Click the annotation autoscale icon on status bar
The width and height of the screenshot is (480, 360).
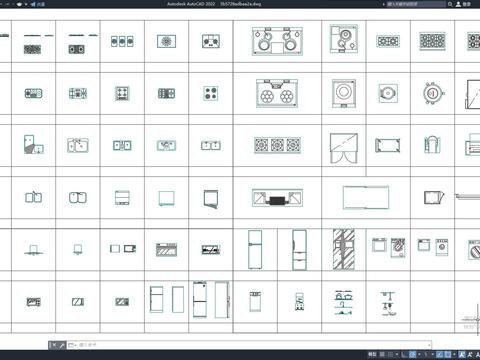tap(470, 354)
